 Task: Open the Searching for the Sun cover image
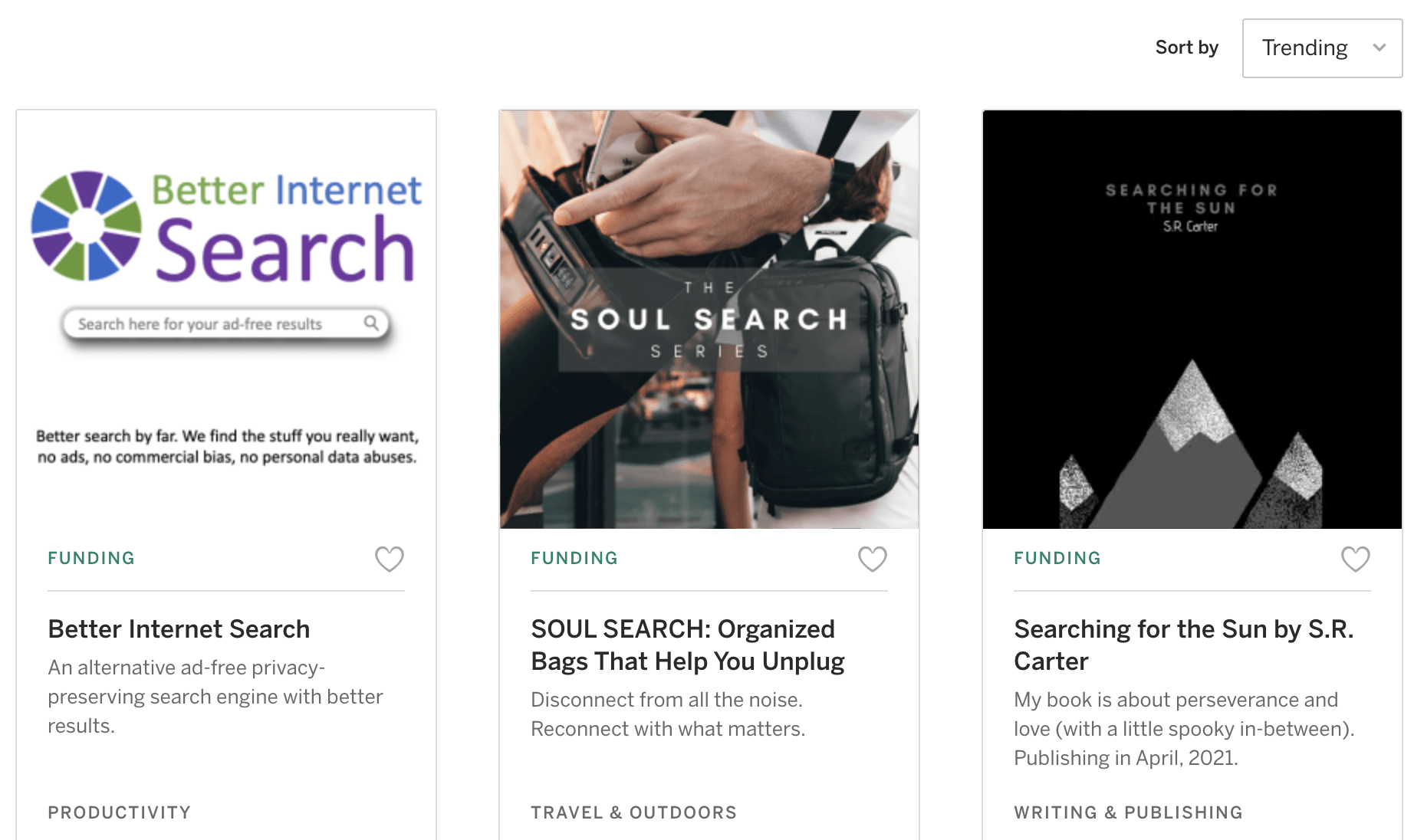[1192, 319]
